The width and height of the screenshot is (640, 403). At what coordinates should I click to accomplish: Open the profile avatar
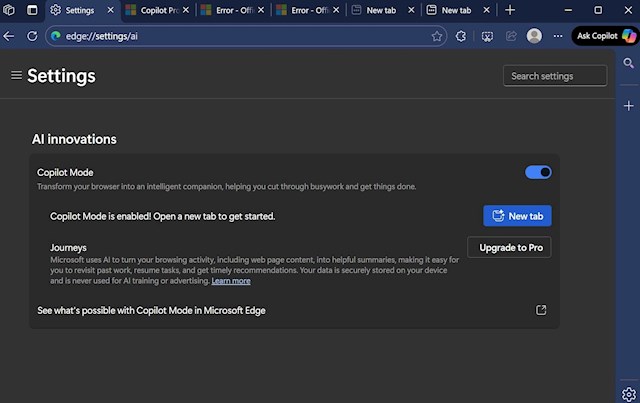point(534,36)
